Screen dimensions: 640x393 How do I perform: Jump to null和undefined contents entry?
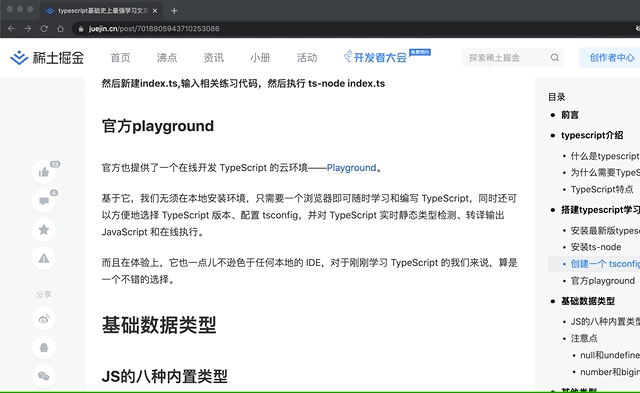tap(610, 355)
